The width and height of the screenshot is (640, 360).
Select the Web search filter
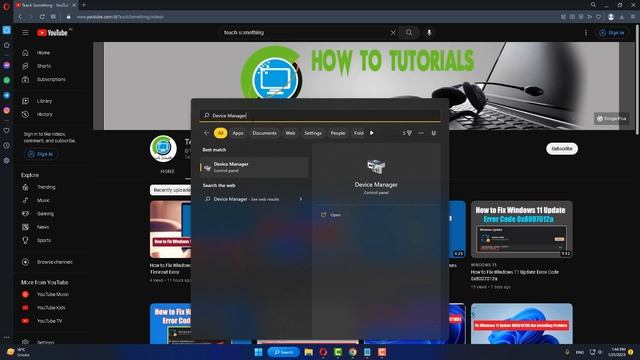pos(290,133)
